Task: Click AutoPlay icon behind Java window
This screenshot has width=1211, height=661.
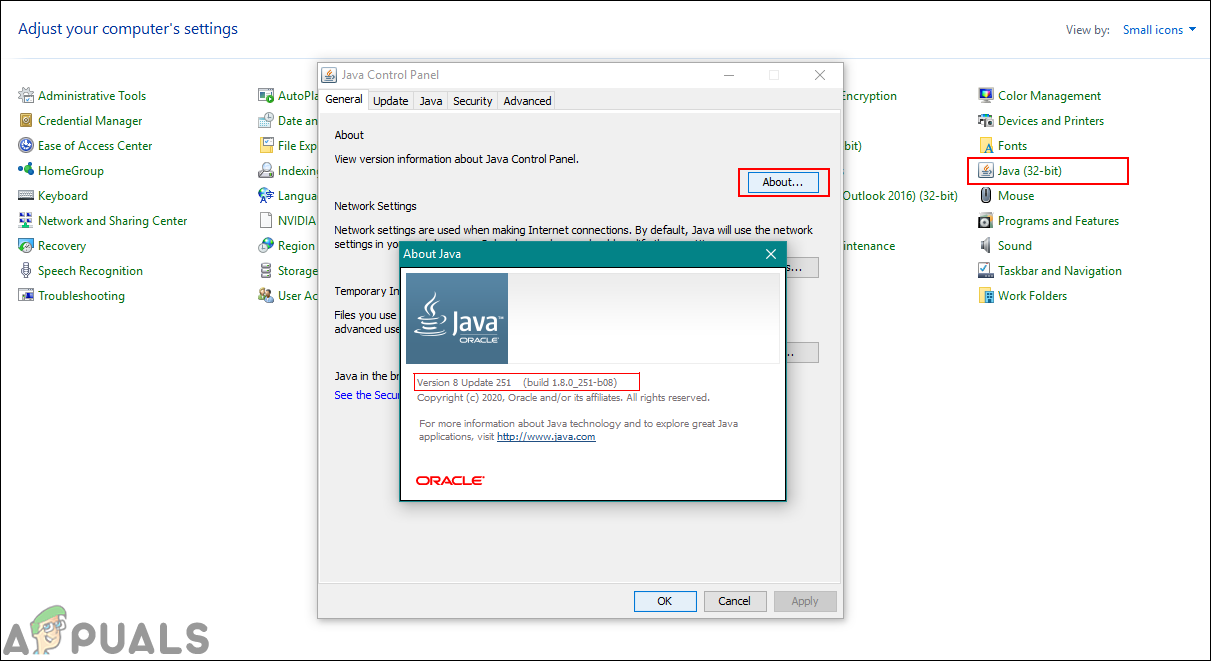Action: point(266,96)
